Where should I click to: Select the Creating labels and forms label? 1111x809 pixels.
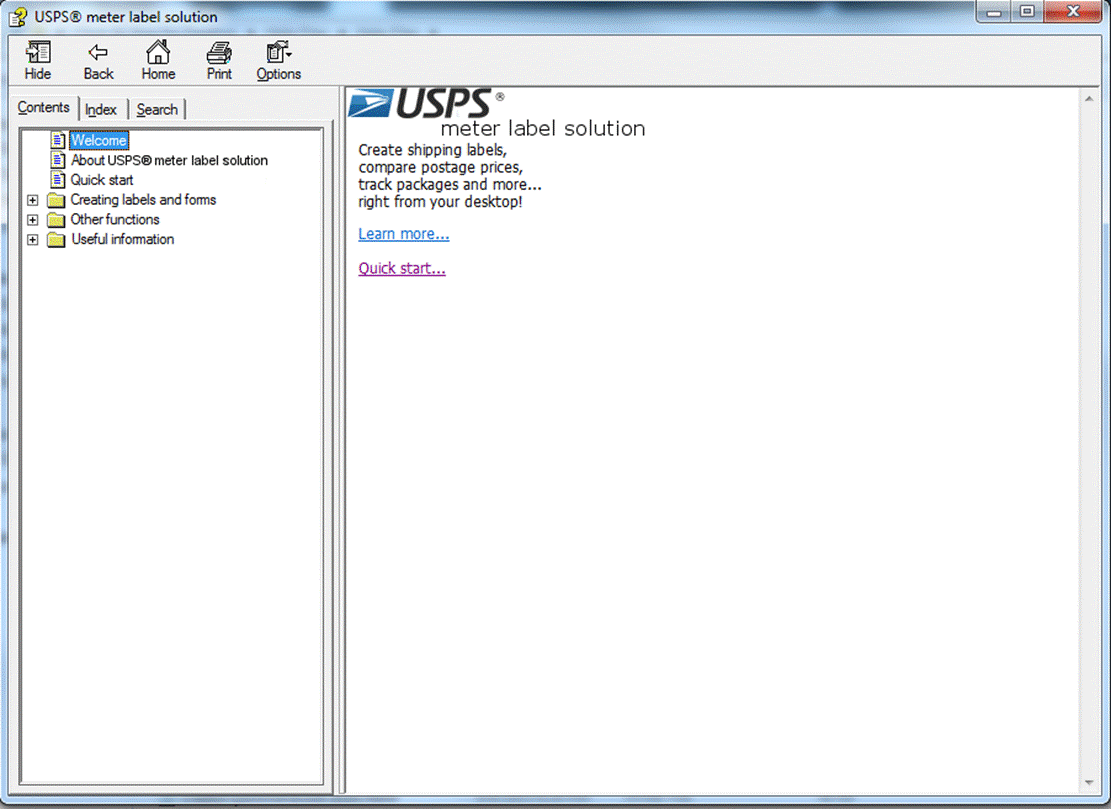(143, 200)
